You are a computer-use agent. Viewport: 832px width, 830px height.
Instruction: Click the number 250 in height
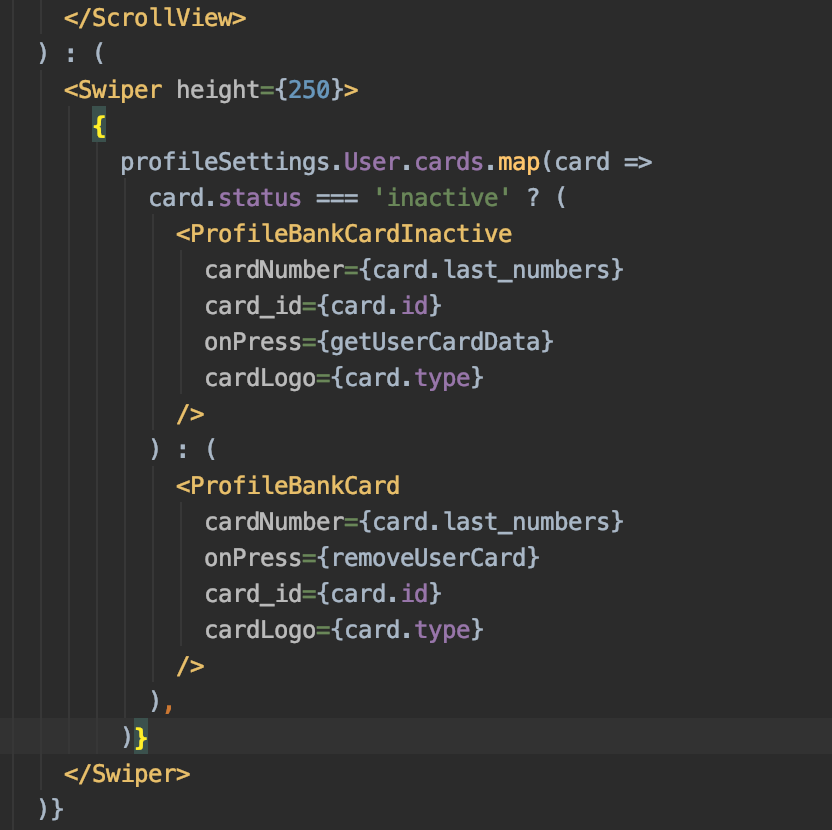309,89
